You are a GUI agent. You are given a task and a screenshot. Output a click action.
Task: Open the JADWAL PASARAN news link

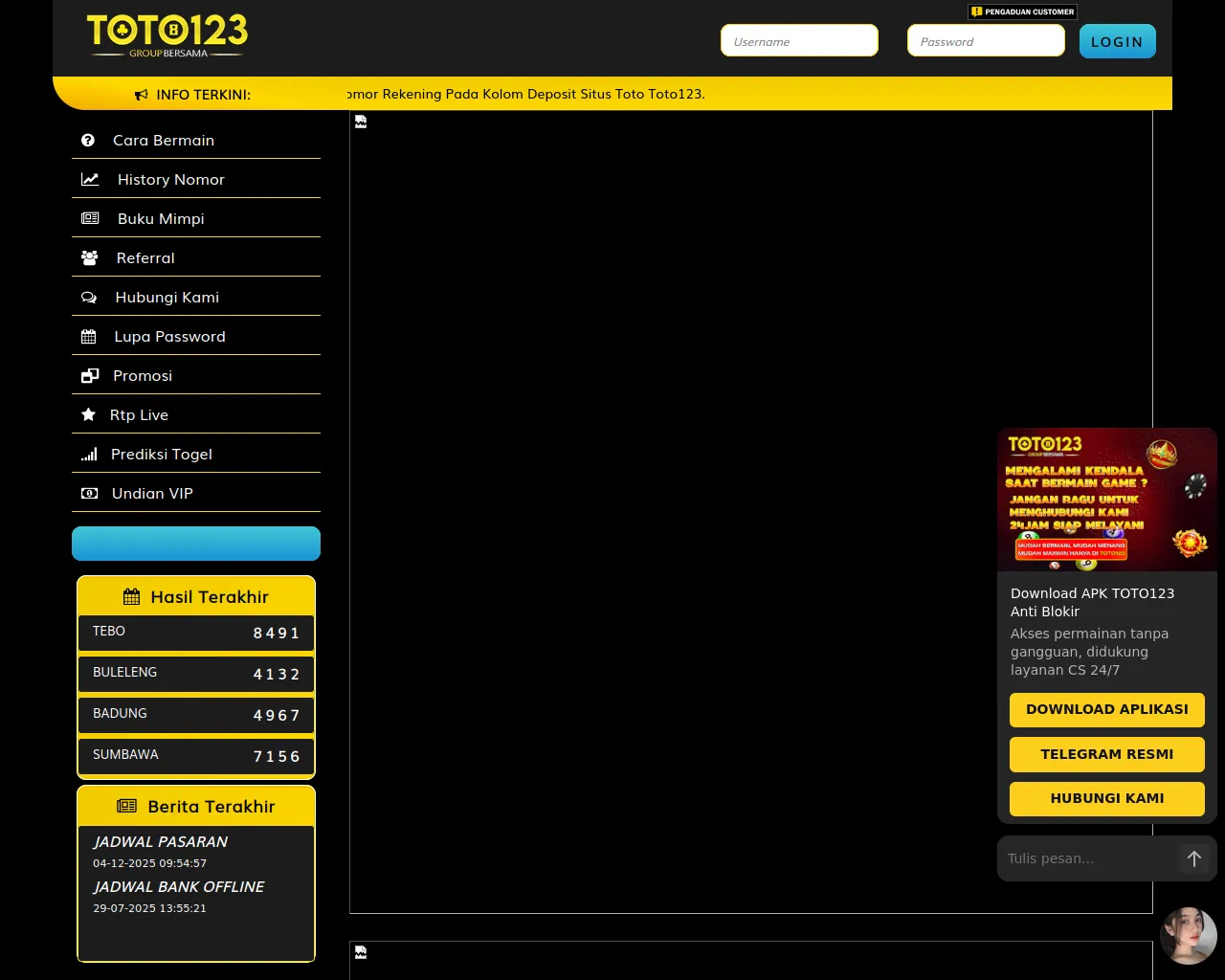coord(160,842)
